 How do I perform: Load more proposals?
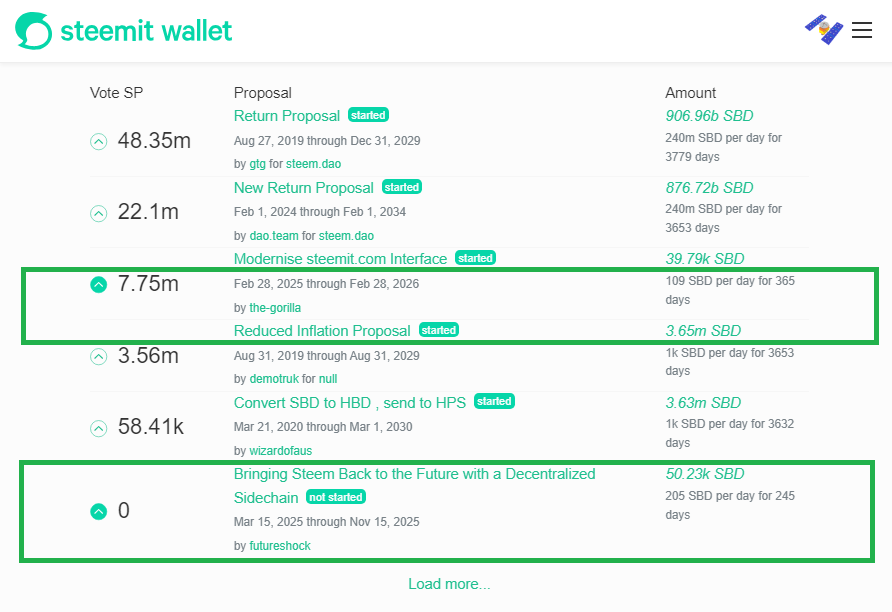tap(449, 584)
